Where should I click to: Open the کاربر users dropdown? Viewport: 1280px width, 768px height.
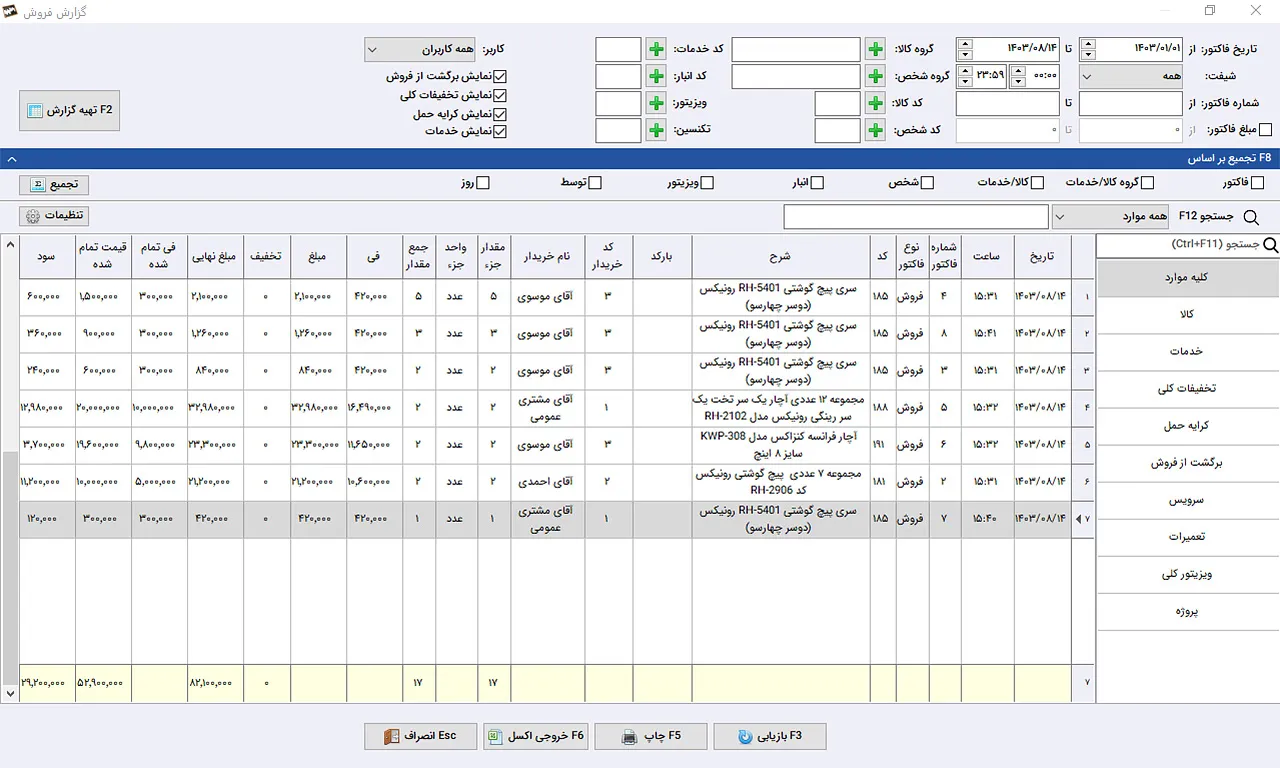[x=420, y=49]
